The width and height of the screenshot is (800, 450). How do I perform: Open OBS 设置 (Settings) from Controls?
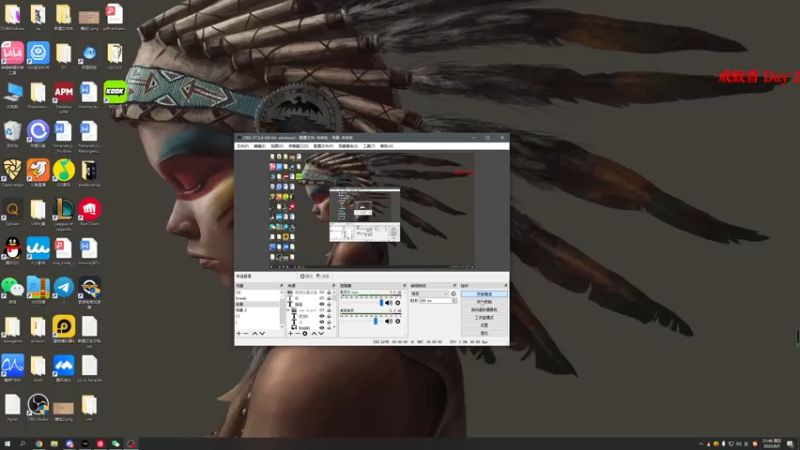click(484, 326)
